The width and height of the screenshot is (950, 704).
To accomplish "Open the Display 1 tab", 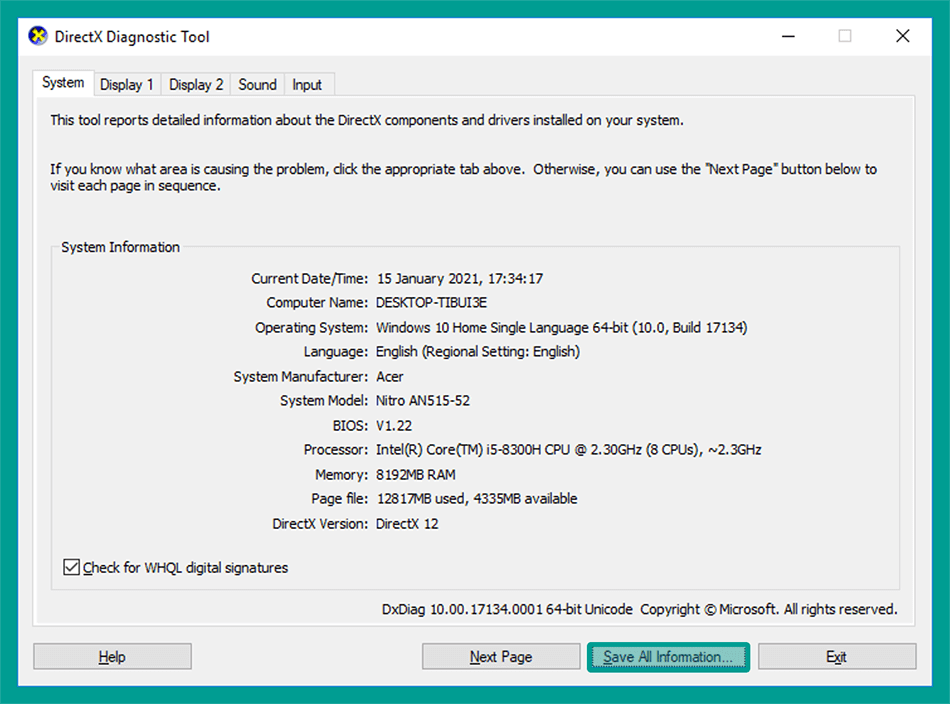I will click(127, 85).
